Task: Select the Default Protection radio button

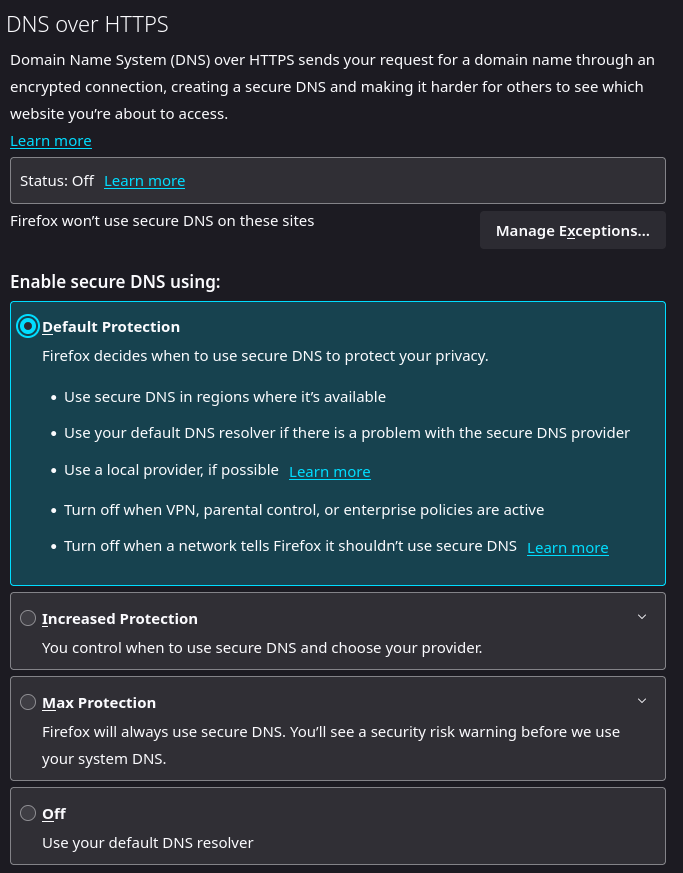Action: pos(28,326)
